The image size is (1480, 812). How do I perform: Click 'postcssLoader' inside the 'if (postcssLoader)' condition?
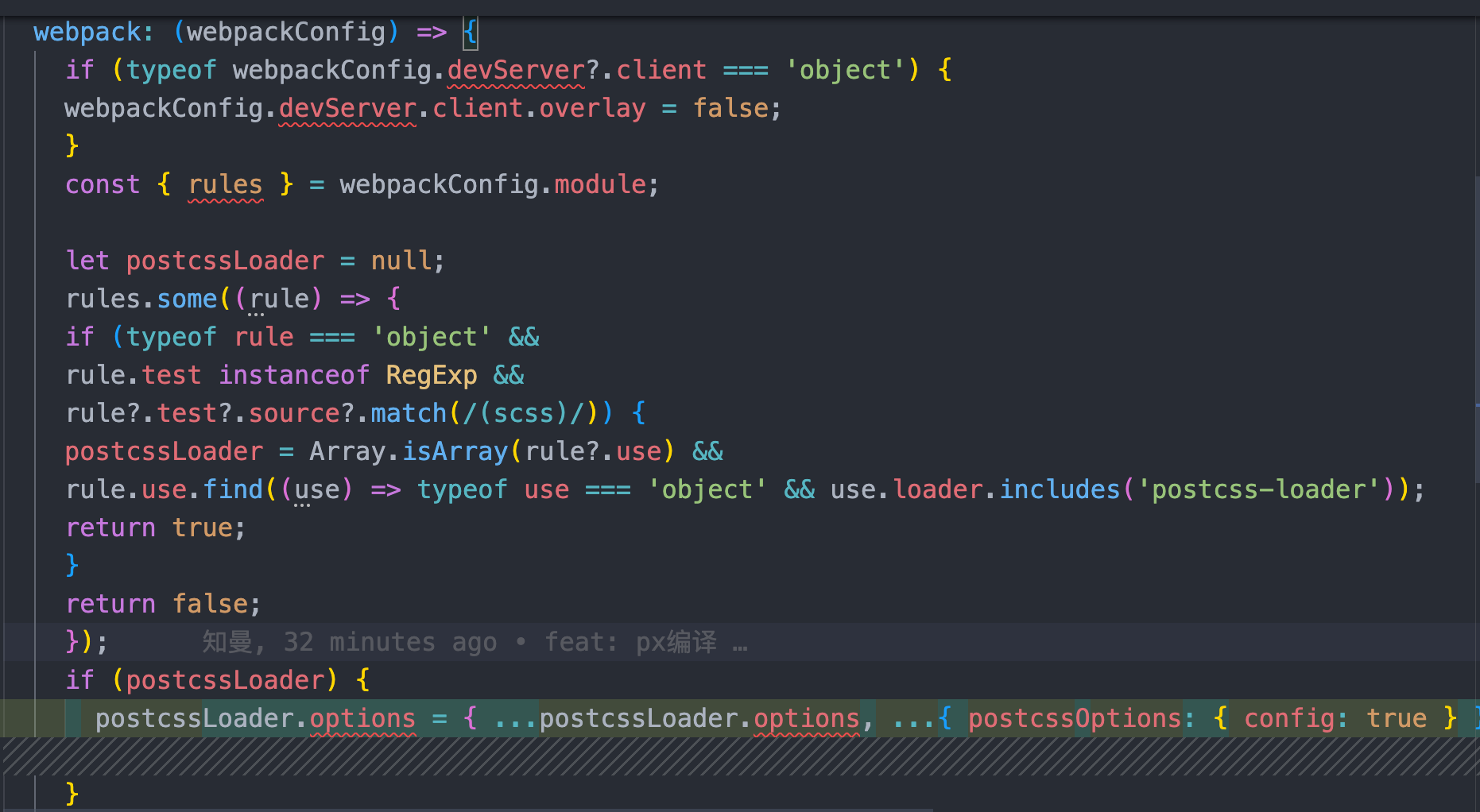[x=225, y=680]
